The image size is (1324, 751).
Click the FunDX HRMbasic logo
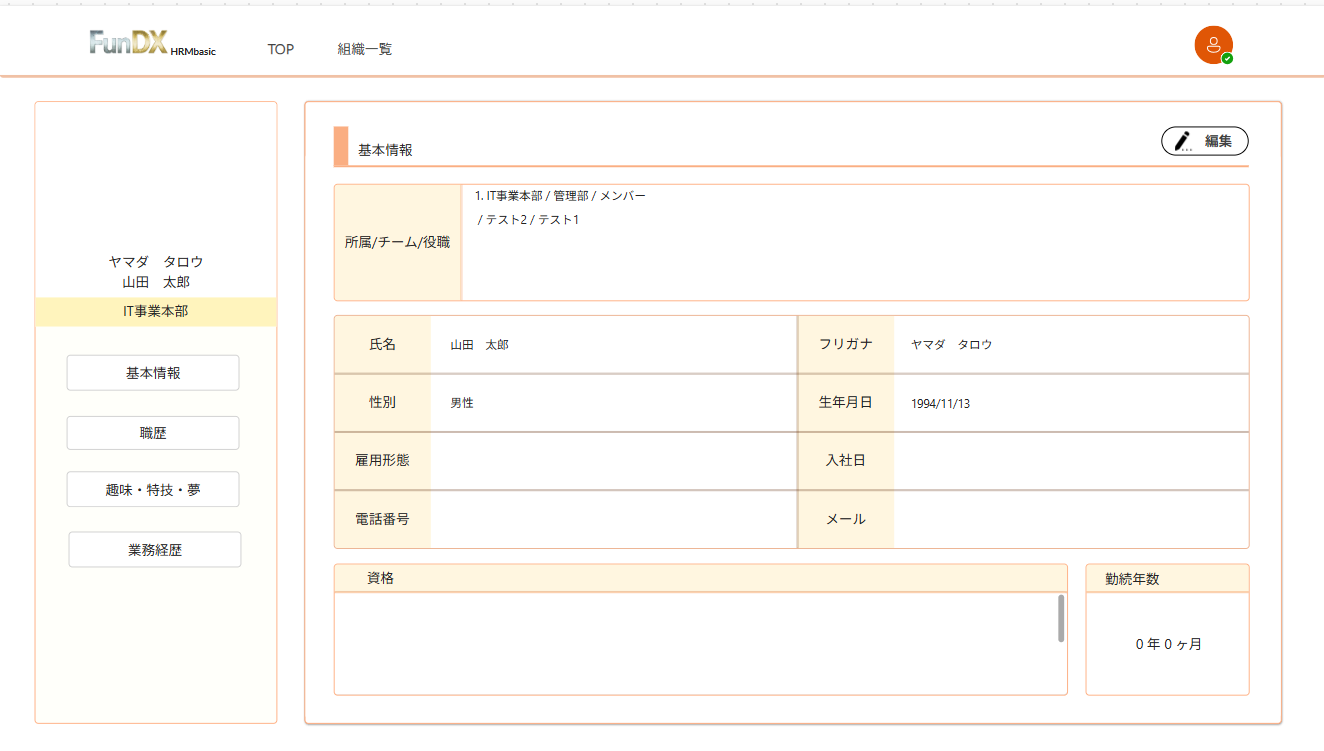(x=152, y=44)
